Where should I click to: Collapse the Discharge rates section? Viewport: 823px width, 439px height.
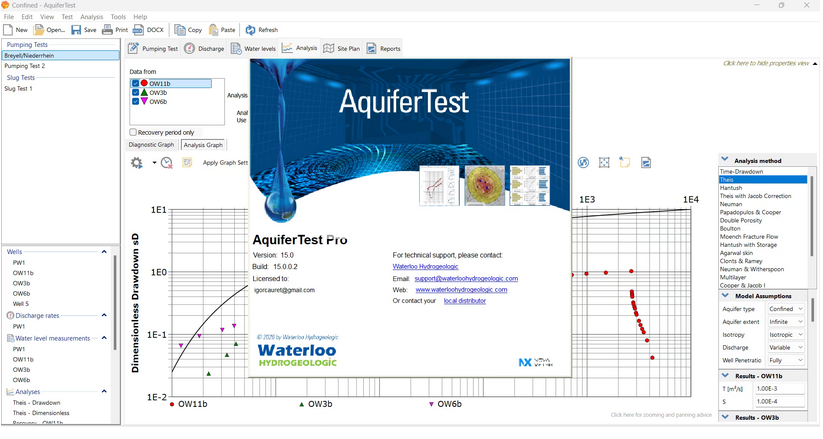tap(104, 315)
